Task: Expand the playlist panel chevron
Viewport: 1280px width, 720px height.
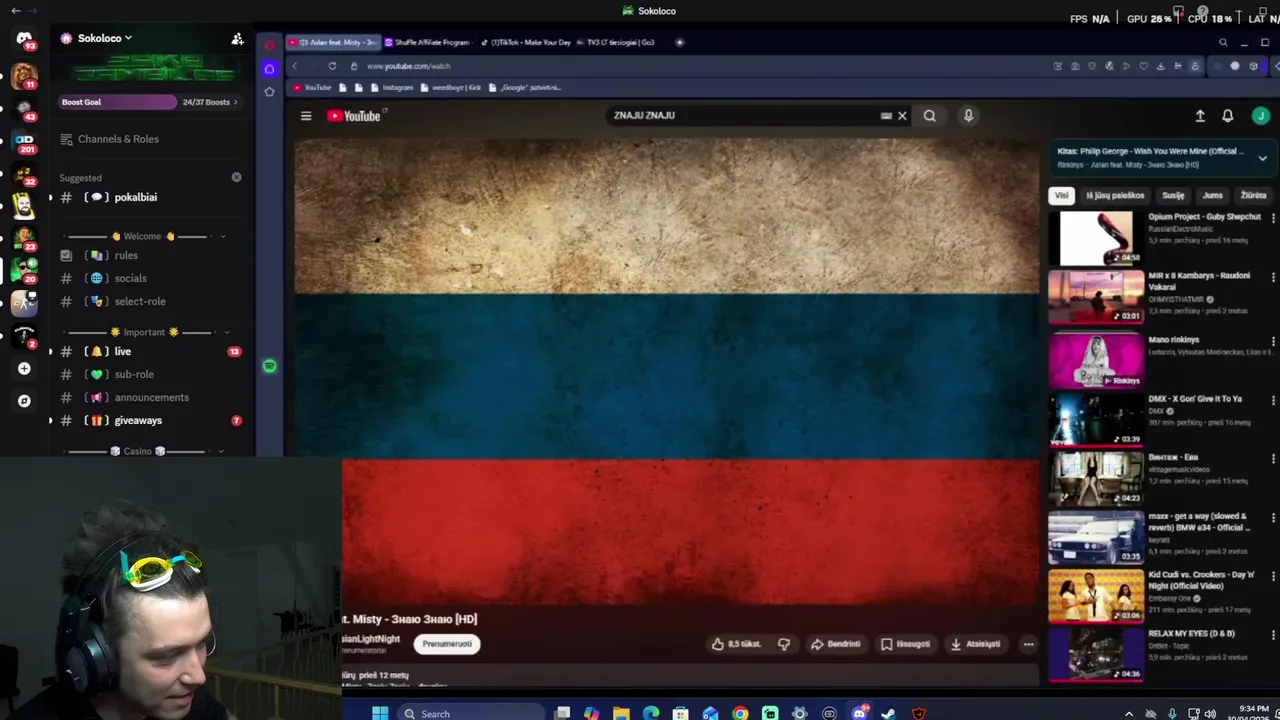Action: [x=1262, y=158]
